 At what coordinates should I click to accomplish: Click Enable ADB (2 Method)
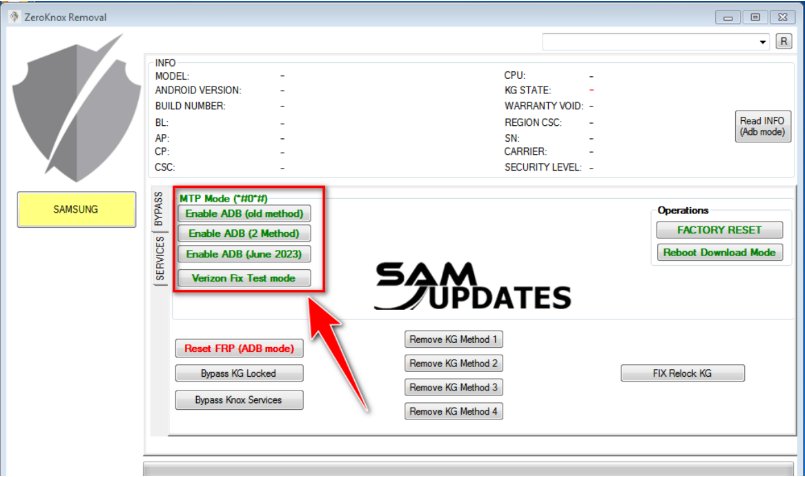coord(244,233)
